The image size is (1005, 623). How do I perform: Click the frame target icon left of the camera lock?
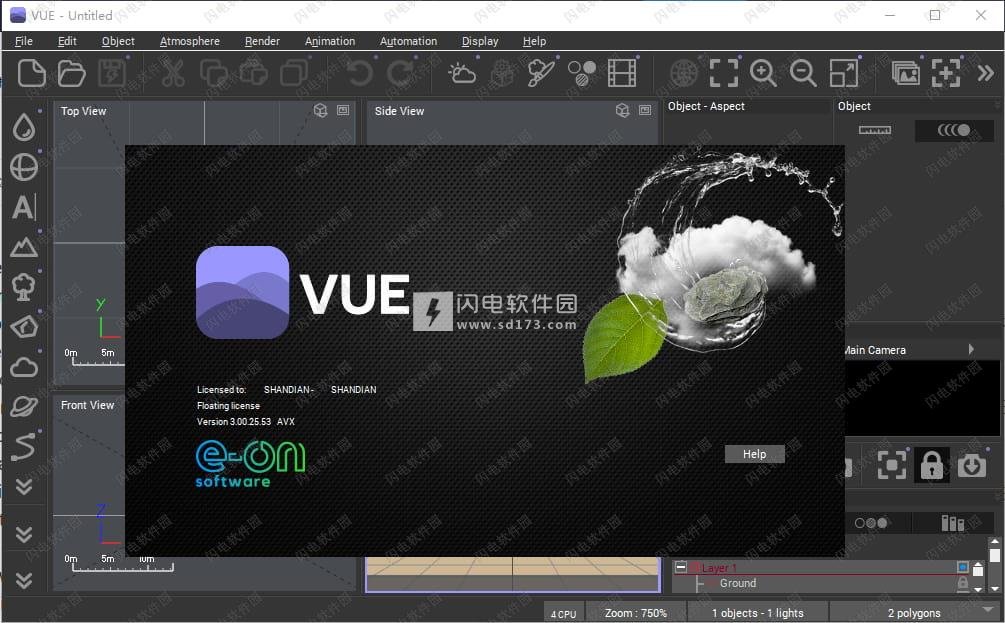[892, 465]
